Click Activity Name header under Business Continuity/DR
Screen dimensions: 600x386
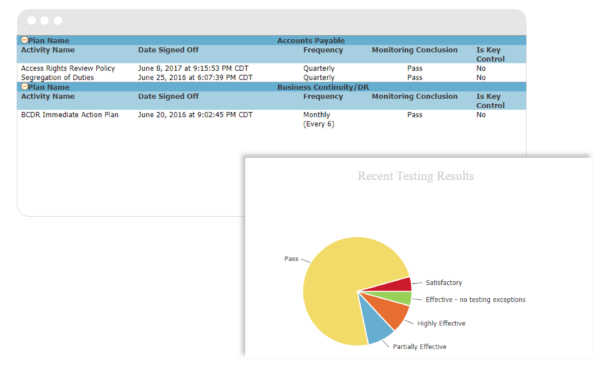tap(48, 96)
